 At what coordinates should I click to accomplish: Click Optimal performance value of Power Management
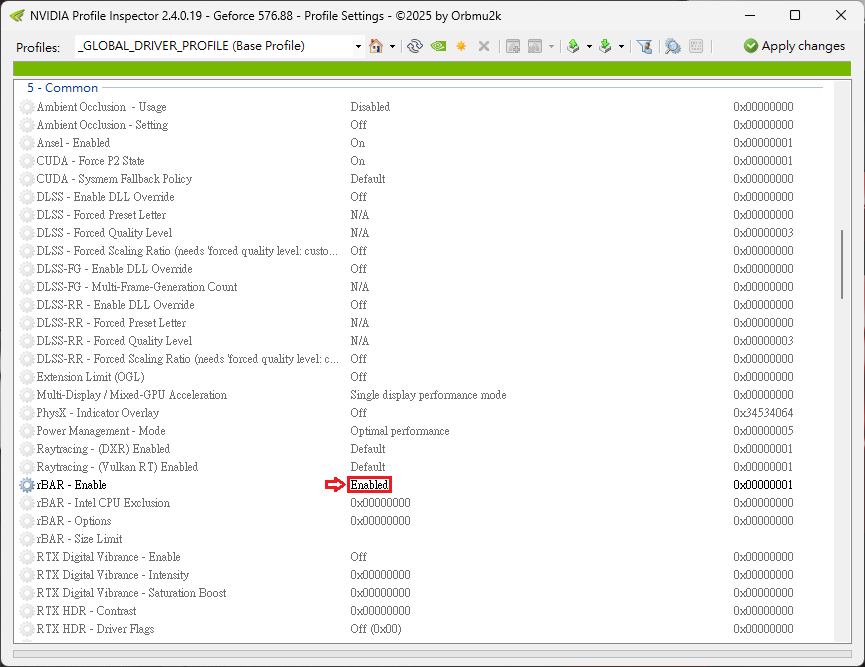click(400, 431)
